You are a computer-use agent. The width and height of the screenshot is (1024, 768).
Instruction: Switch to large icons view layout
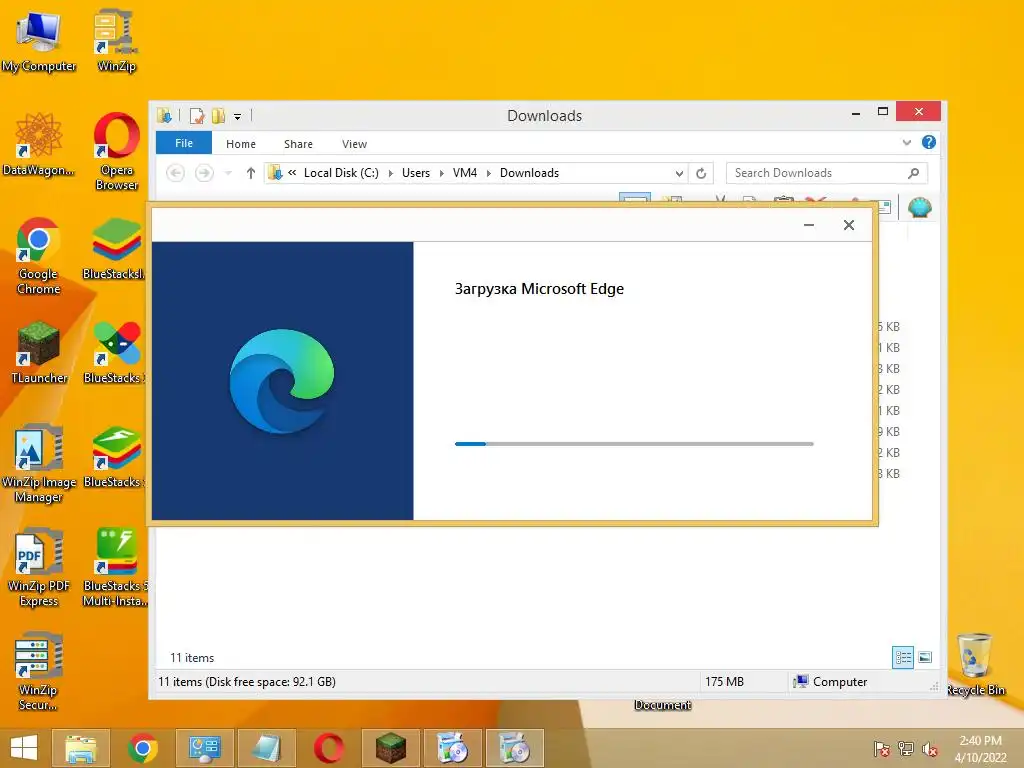[925, 658]
